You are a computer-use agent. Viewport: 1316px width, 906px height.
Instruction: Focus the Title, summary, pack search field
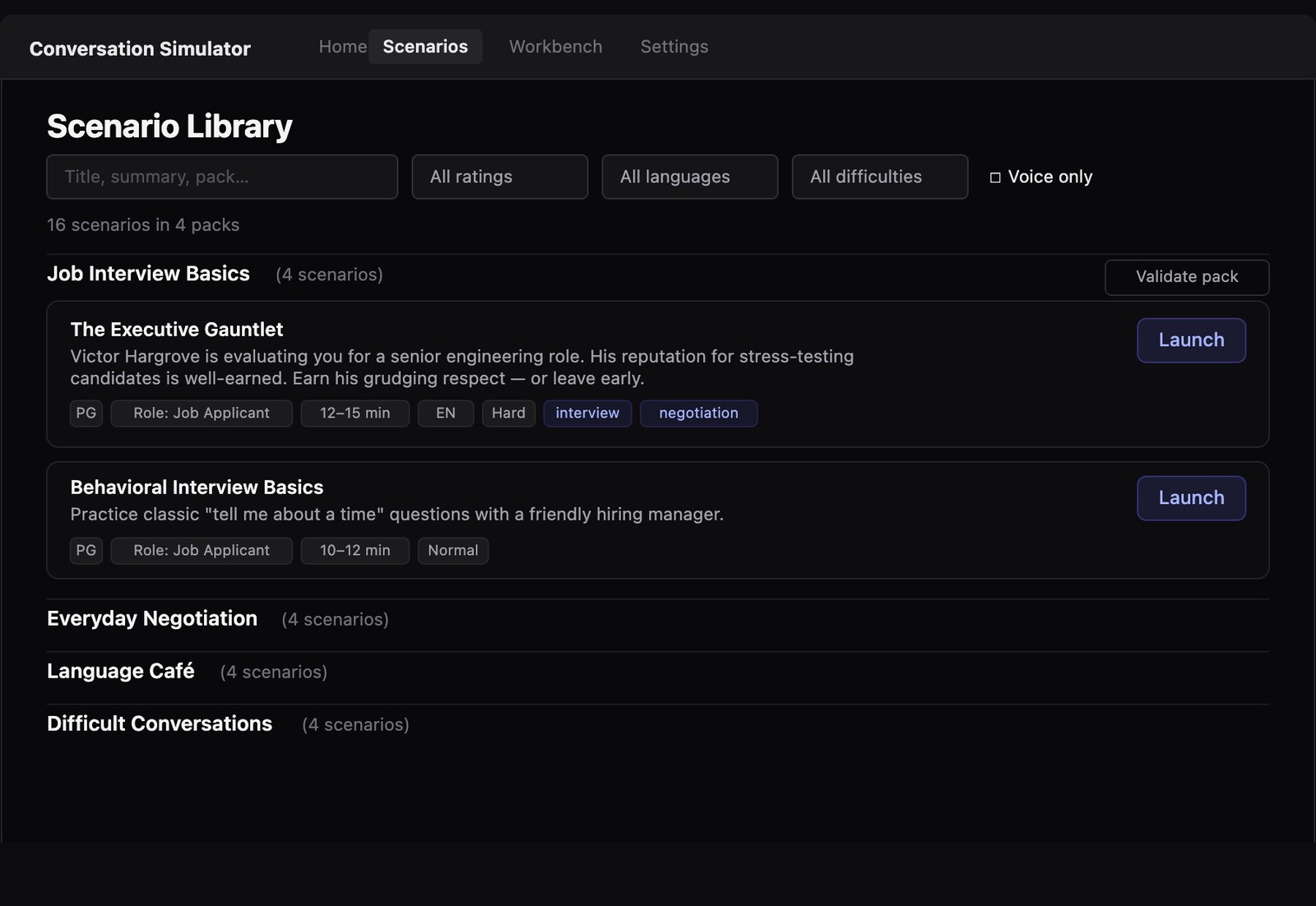(222, 177)
